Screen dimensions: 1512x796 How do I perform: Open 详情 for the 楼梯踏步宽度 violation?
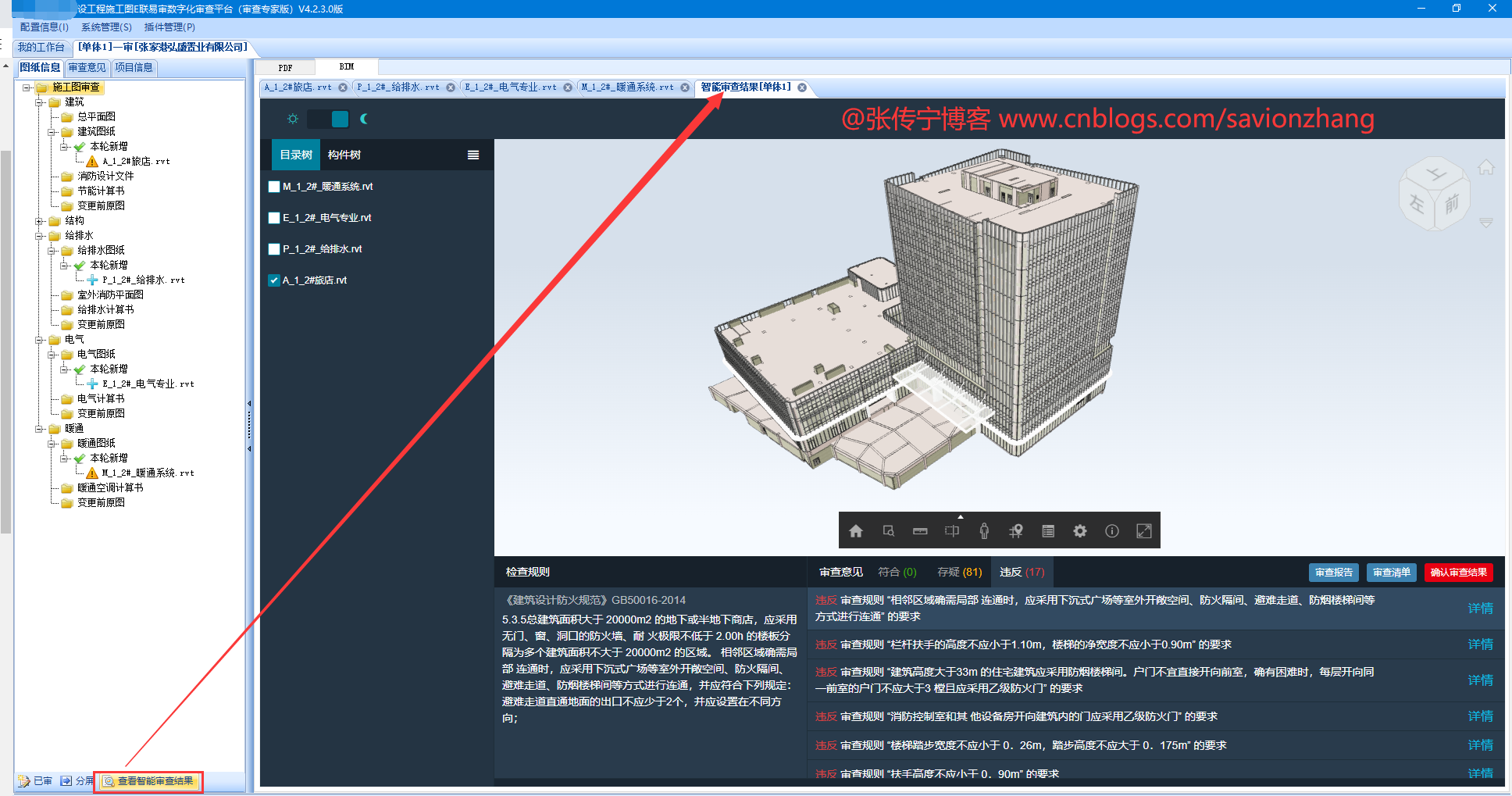pyautogui.click(x=1480, y=745)
